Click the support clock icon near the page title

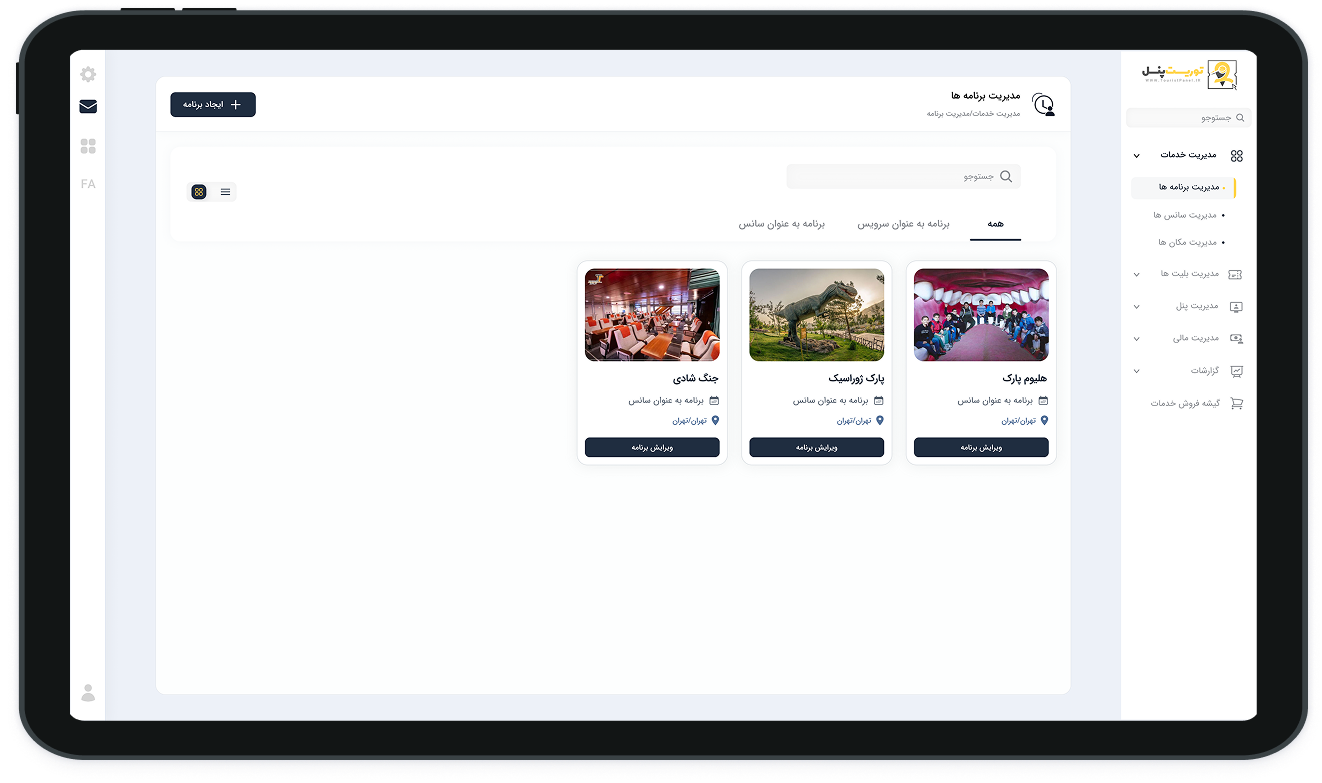pyautogui.click(x=1043, y=104)
